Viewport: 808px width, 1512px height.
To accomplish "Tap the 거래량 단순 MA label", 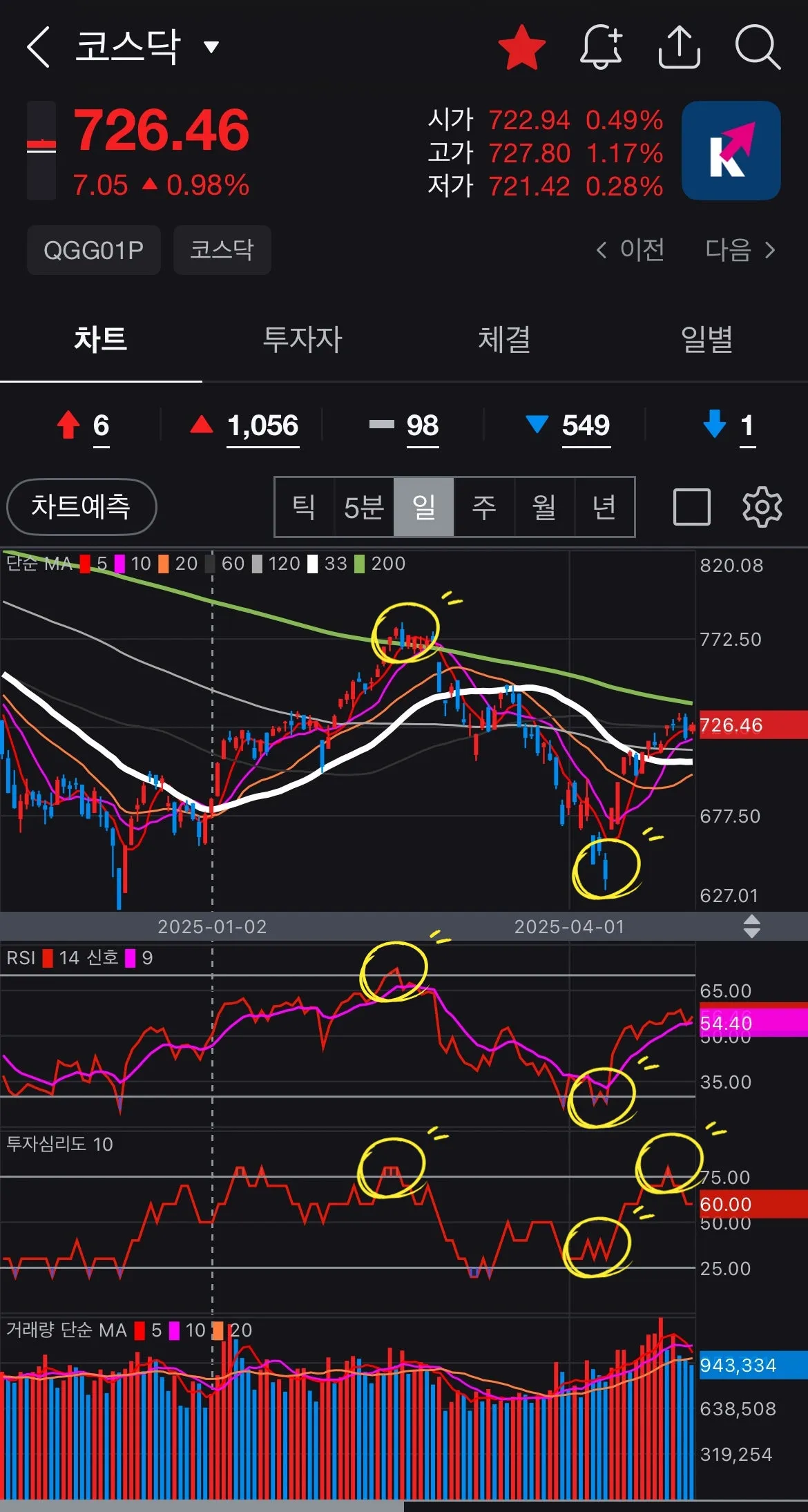I will [66, 1330].
